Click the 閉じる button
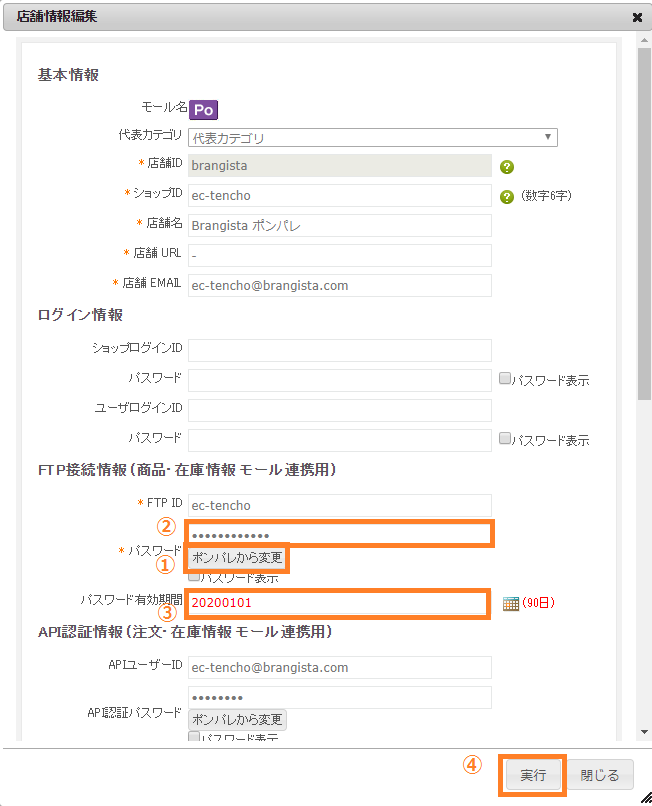 click(600, 775)
